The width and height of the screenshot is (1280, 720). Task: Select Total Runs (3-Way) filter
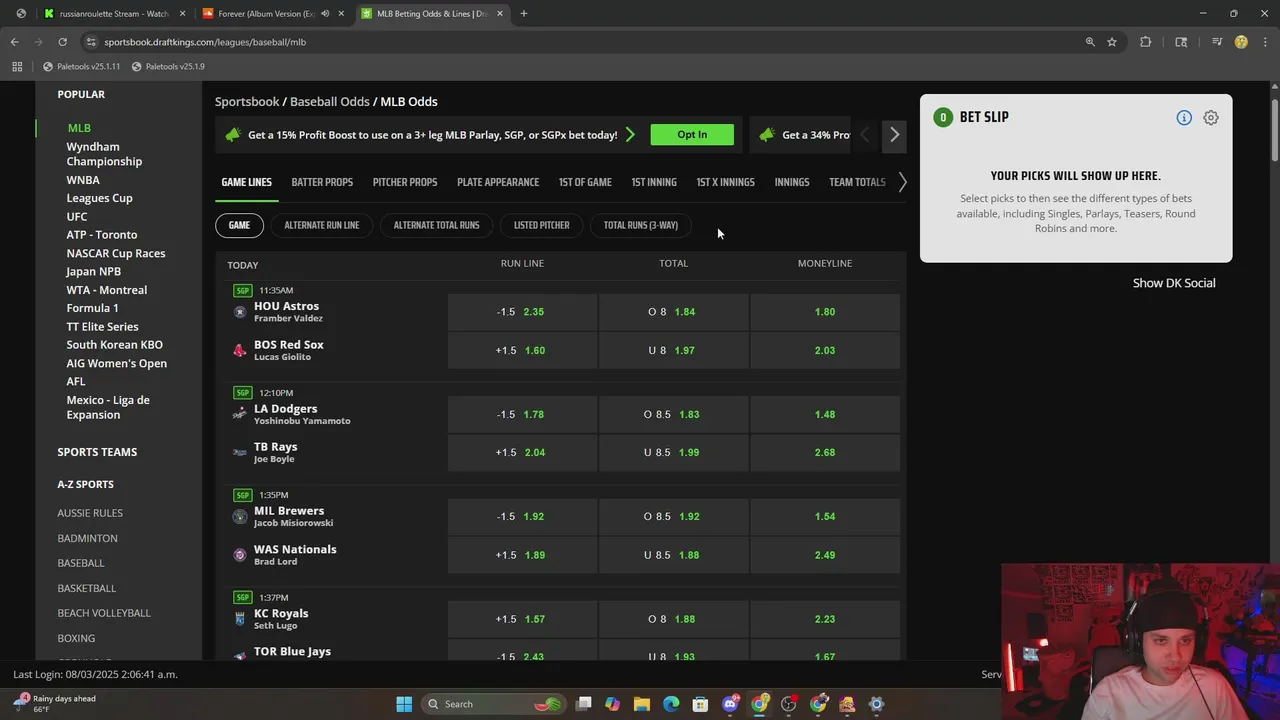point(640,225)
